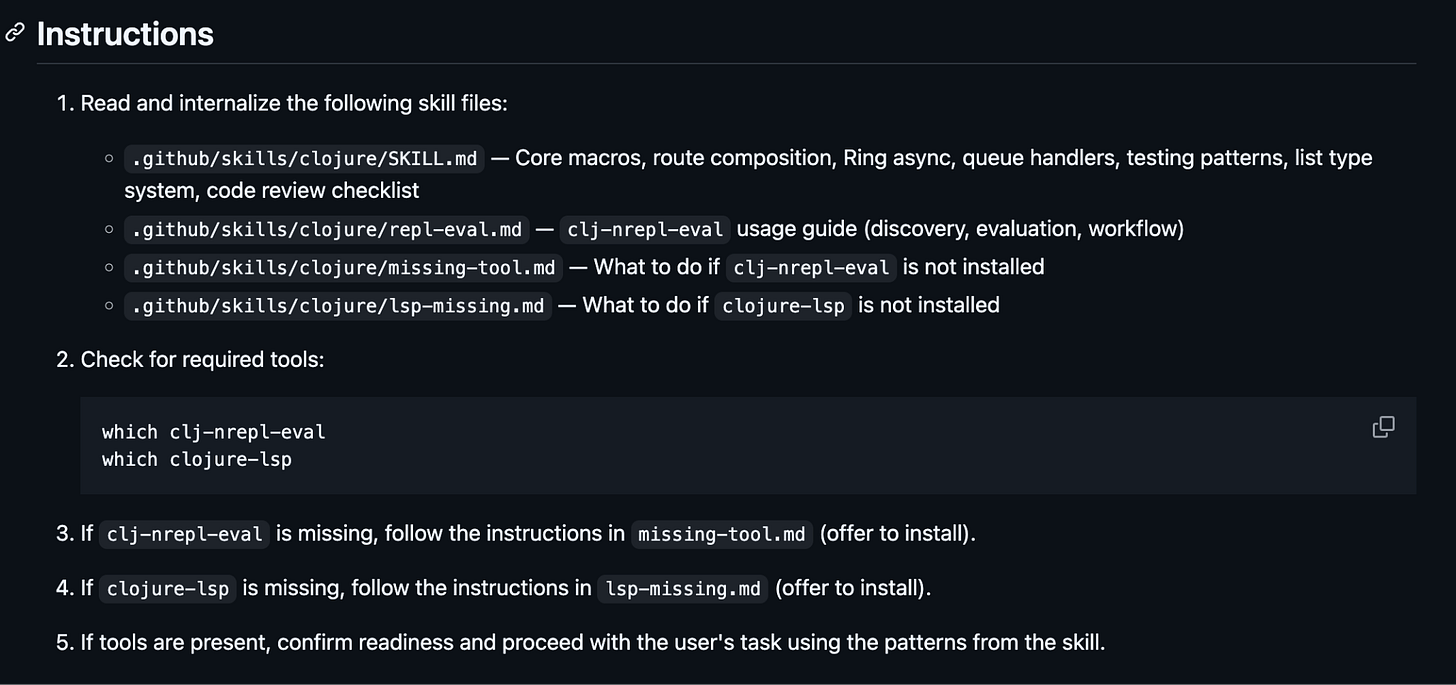1456x685 pixels.
Task: Click the .github/skills/clojure/SKILL.md code path
Action: (304, 159)
